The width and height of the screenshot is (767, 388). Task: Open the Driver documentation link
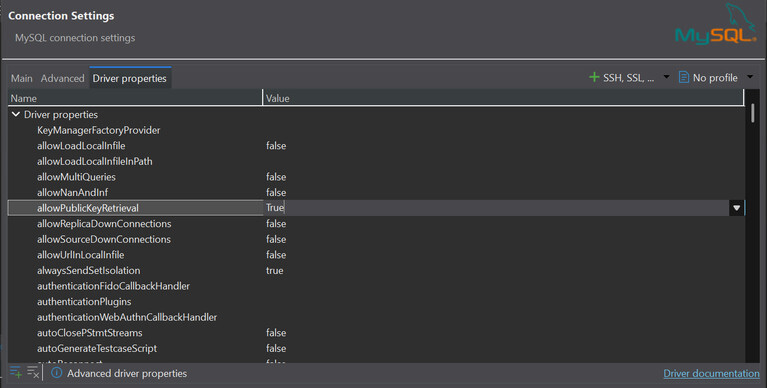pyautogui.click(x=711, y=373)
